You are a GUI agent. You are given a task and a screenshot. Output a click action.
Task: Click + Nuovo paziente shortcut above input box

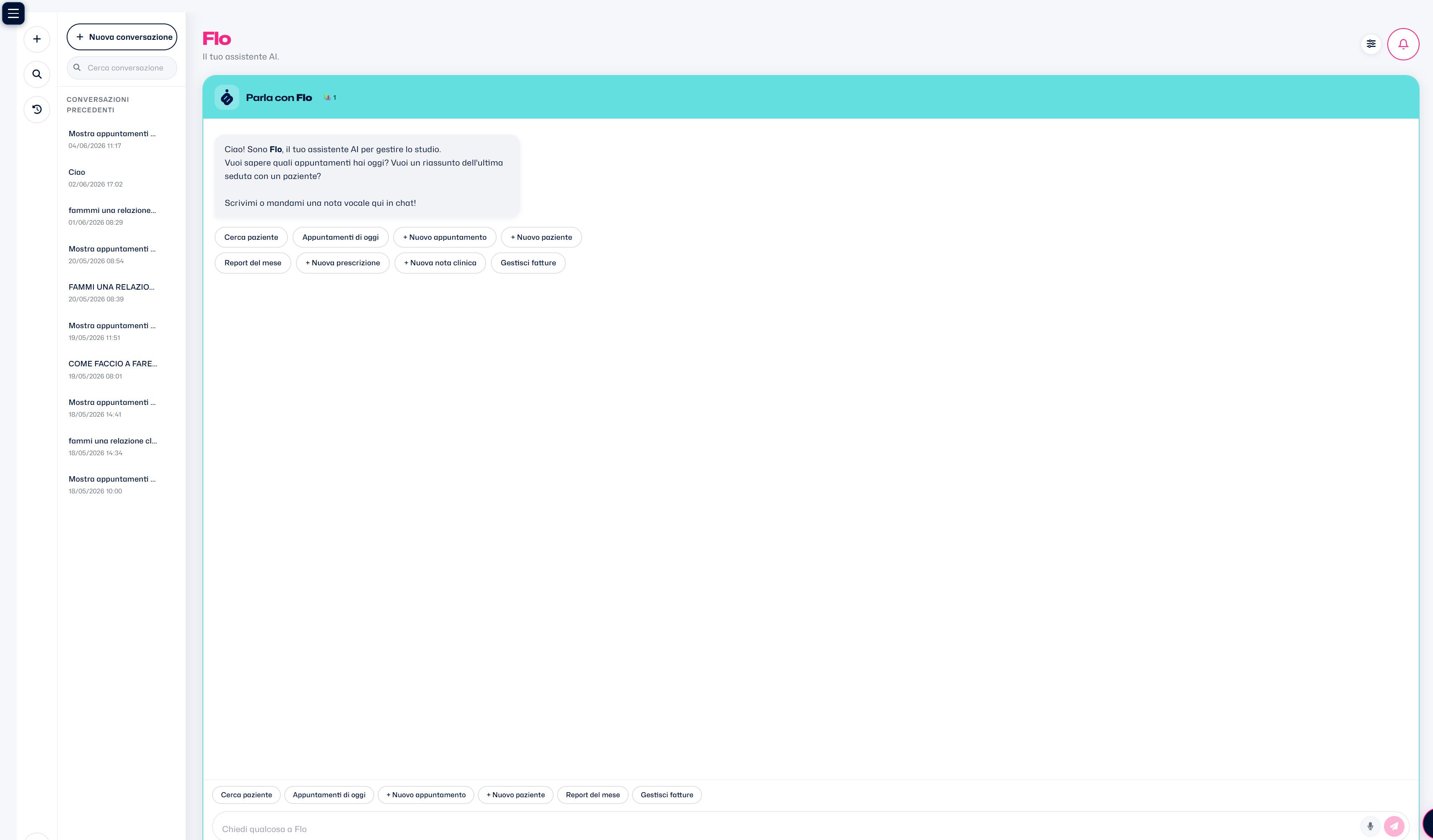[515, 794]
